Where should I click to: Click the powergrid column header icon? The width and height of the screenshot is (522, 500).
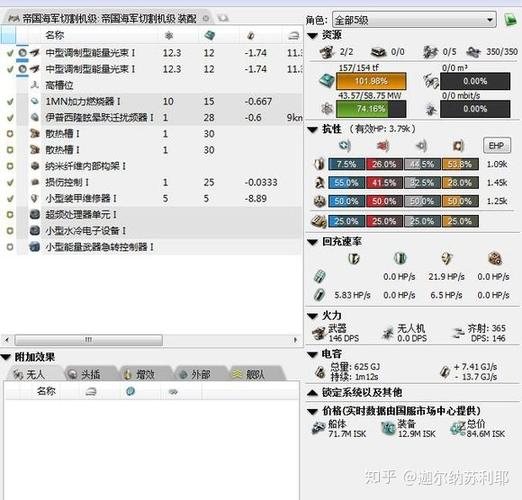point(169,35)
